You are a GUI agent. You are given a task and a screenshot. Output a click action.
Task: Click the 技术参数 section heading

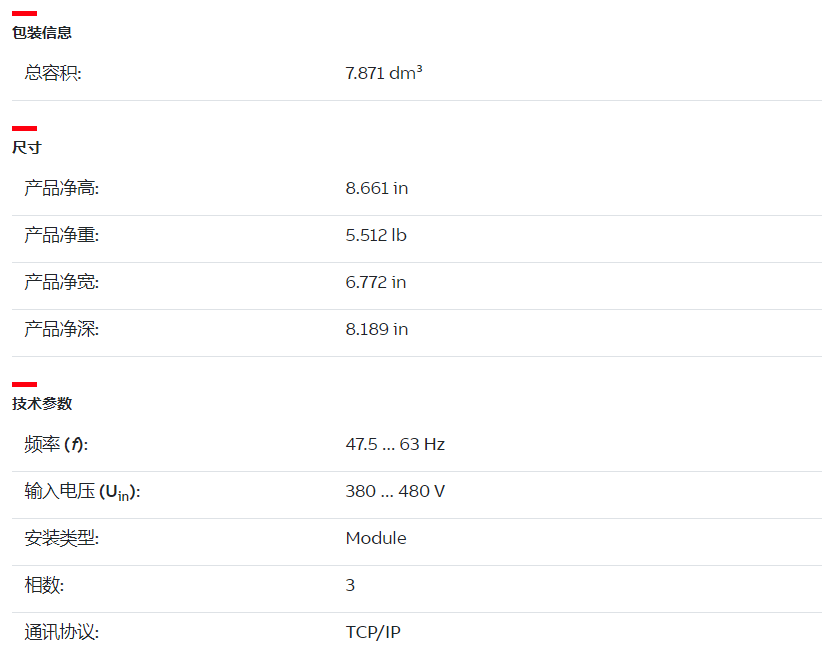[42, 404]
